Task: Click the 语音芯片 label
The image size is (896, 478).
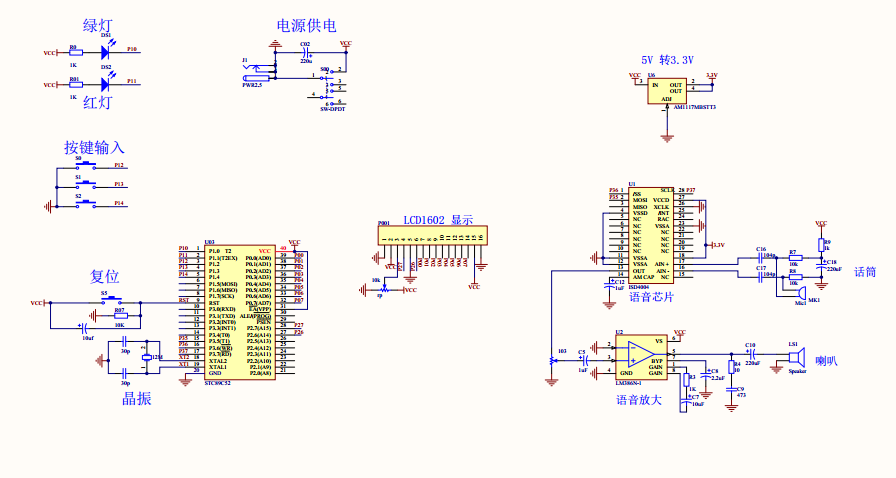Action: [x=651, y=297]
